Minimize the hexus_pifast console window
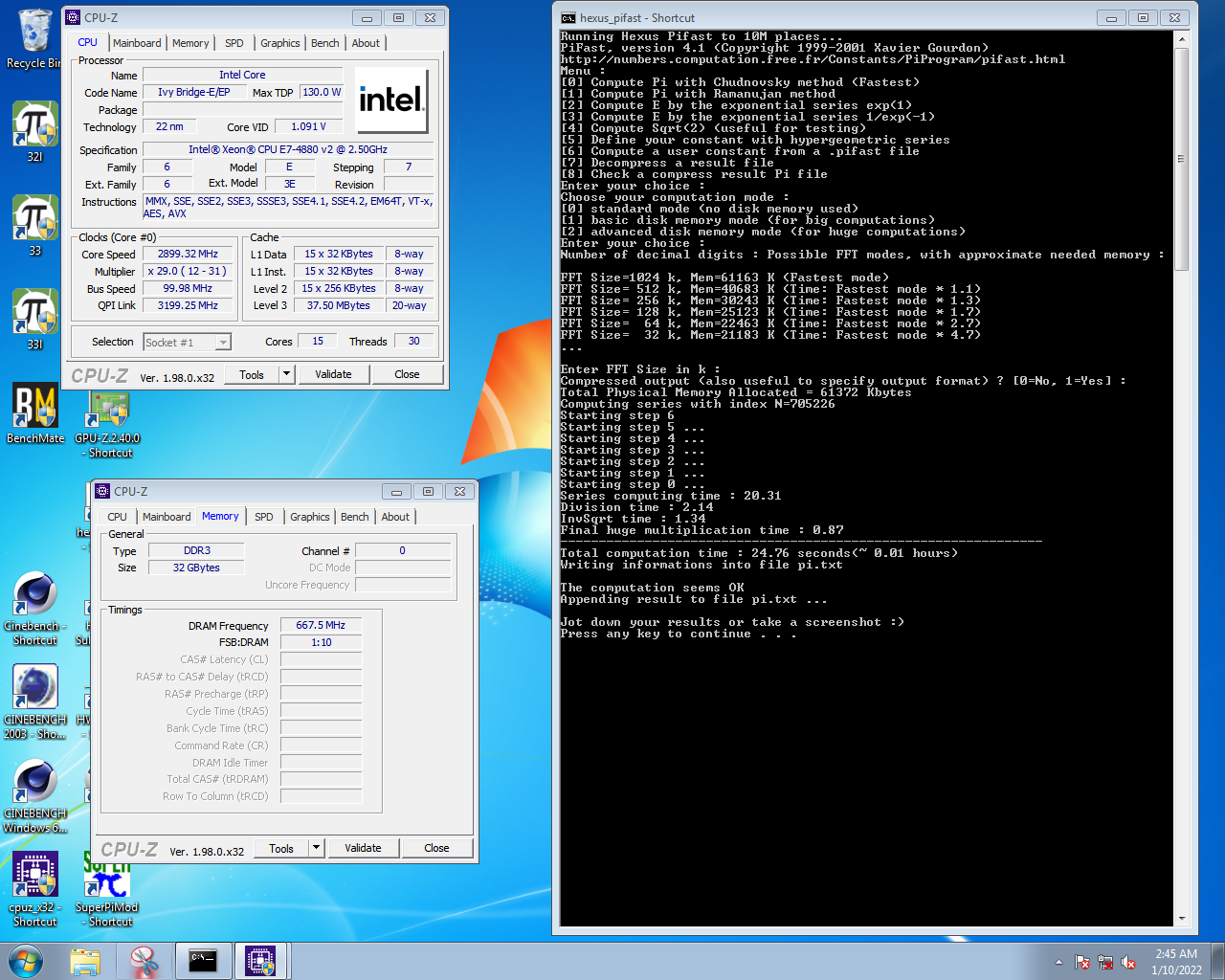Image resolution: width=1225 pixels, height=980 pixels. (x=1111, y=17)
